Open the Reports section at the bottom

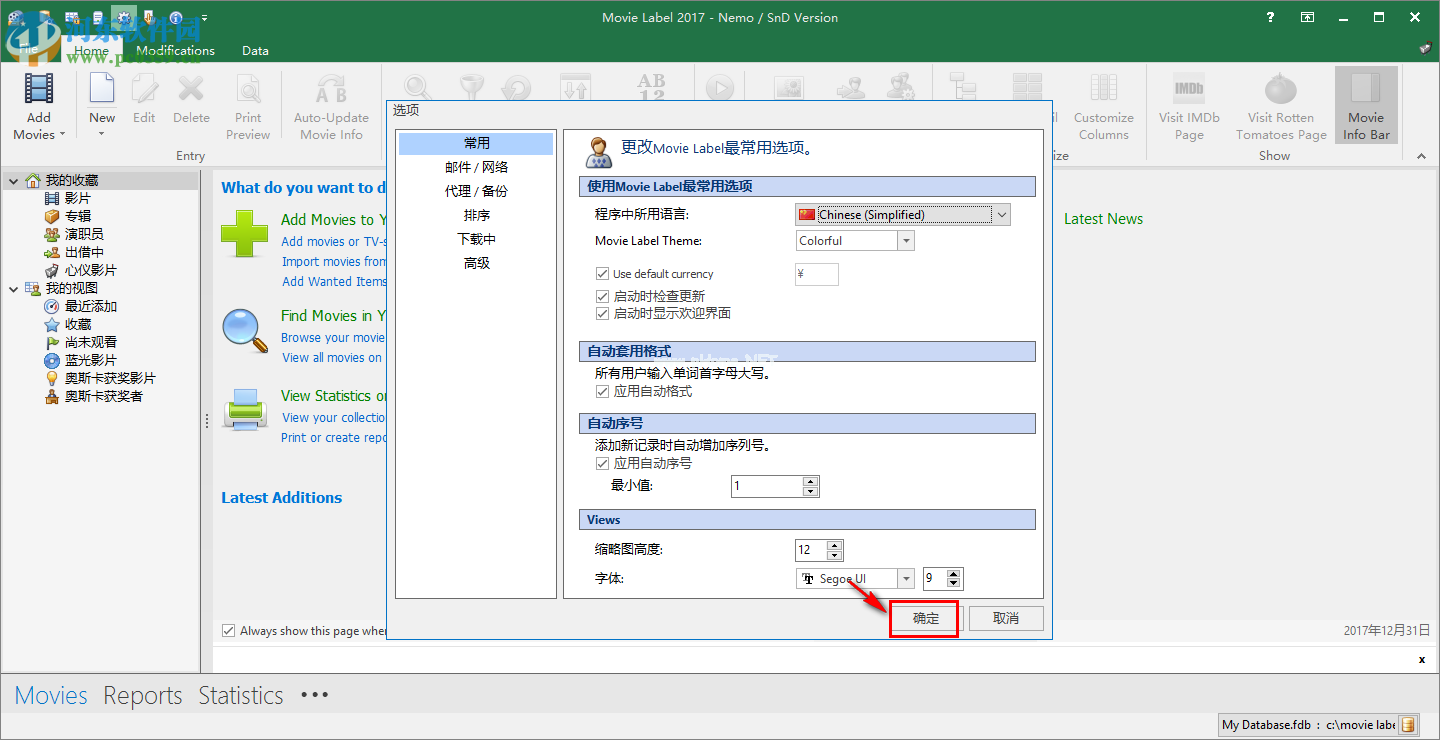coord(143,695)
